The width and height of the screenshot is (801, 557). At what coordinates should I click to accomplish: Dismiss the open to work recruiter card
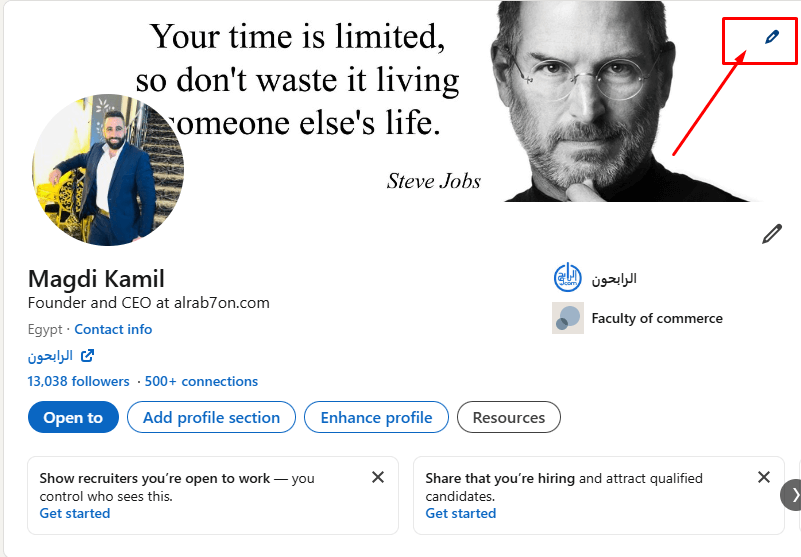378,477
